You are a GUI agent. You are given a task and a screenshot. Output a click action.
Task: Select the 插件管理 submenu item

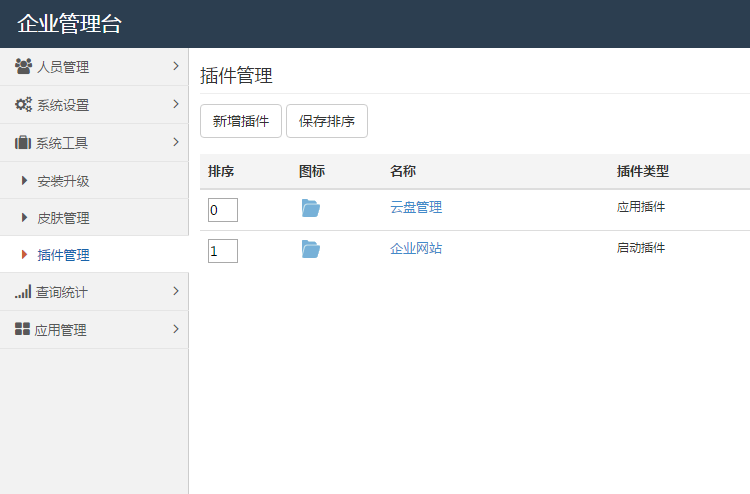pyautogui.click(x=63, y=255)
